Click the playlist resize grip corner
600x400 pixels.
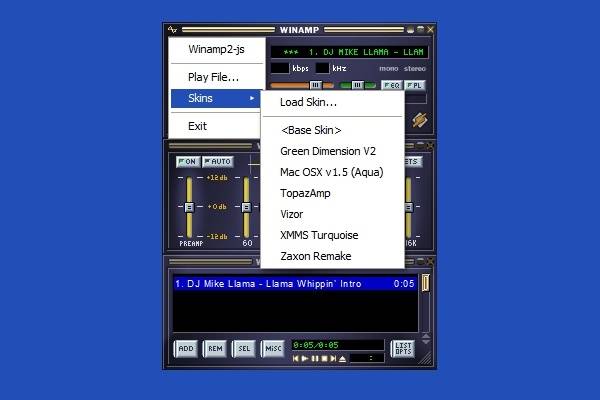tap(426, 358)
